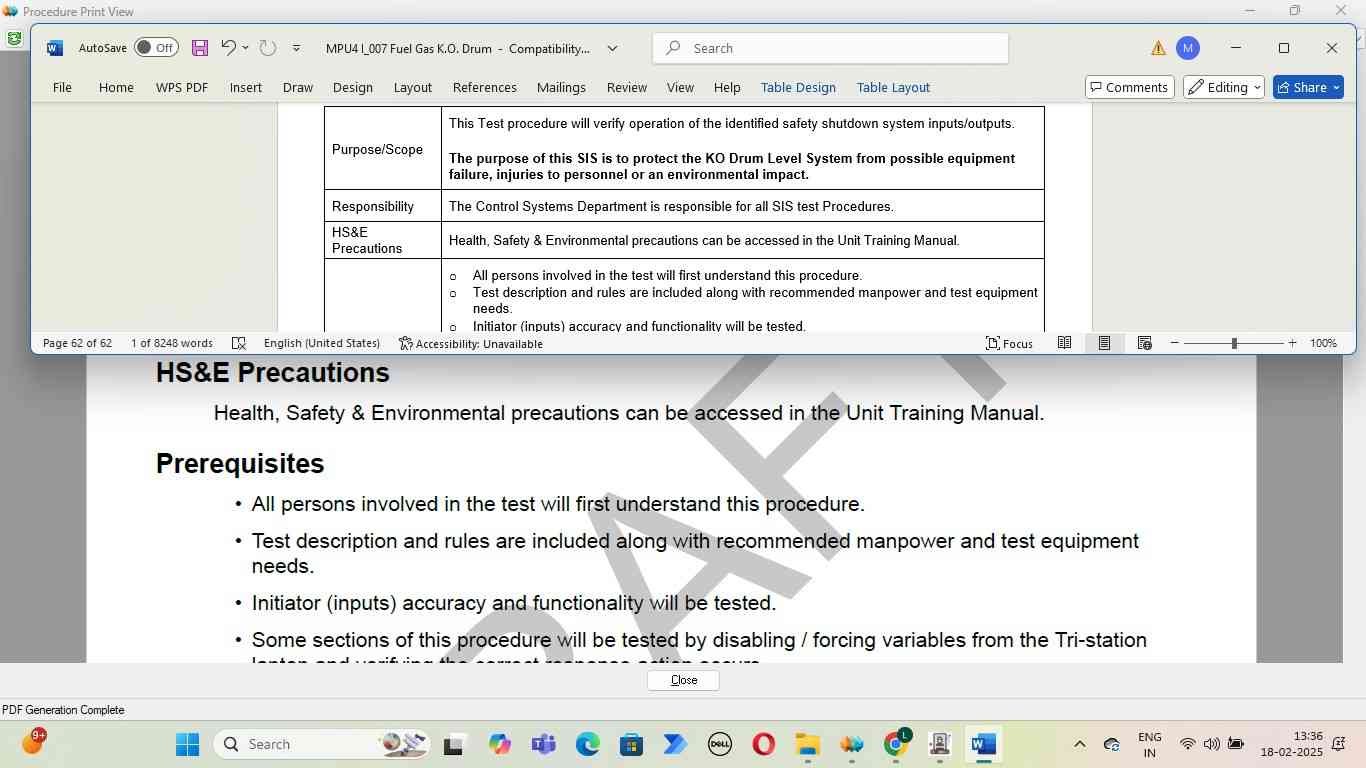The height and width of the screenshot is (768, 1366).
Task: Switch to Read Mode view icon
Action: coord(1065,343)
